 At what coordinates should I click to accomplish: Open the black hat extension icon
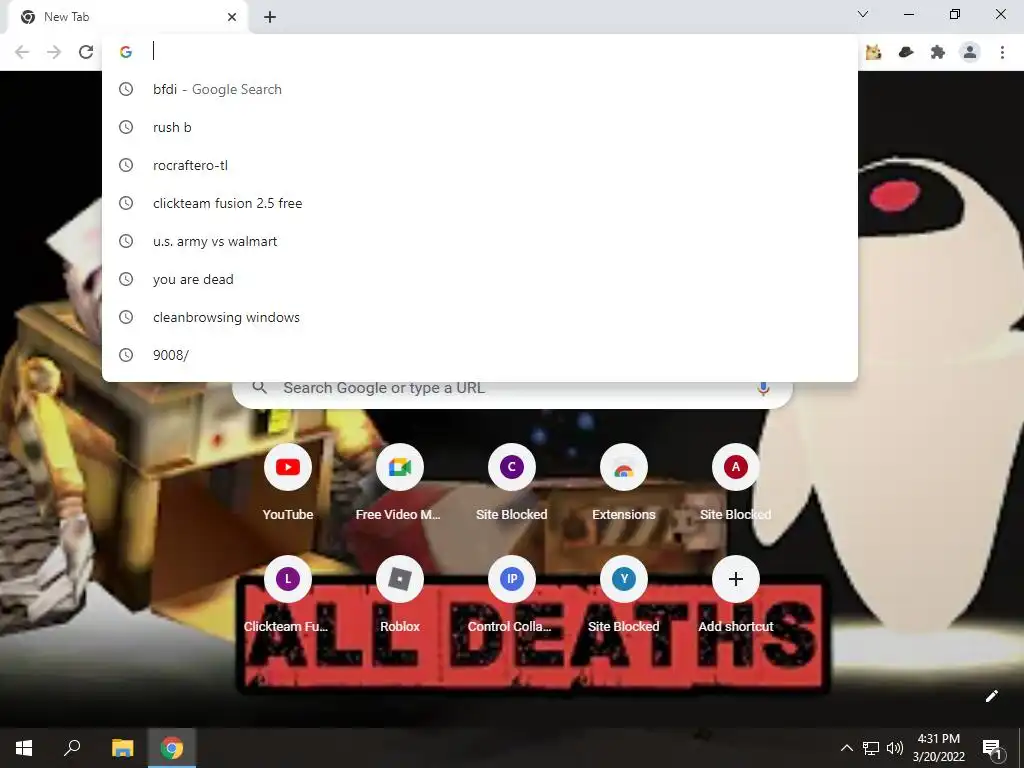[906, 52]
